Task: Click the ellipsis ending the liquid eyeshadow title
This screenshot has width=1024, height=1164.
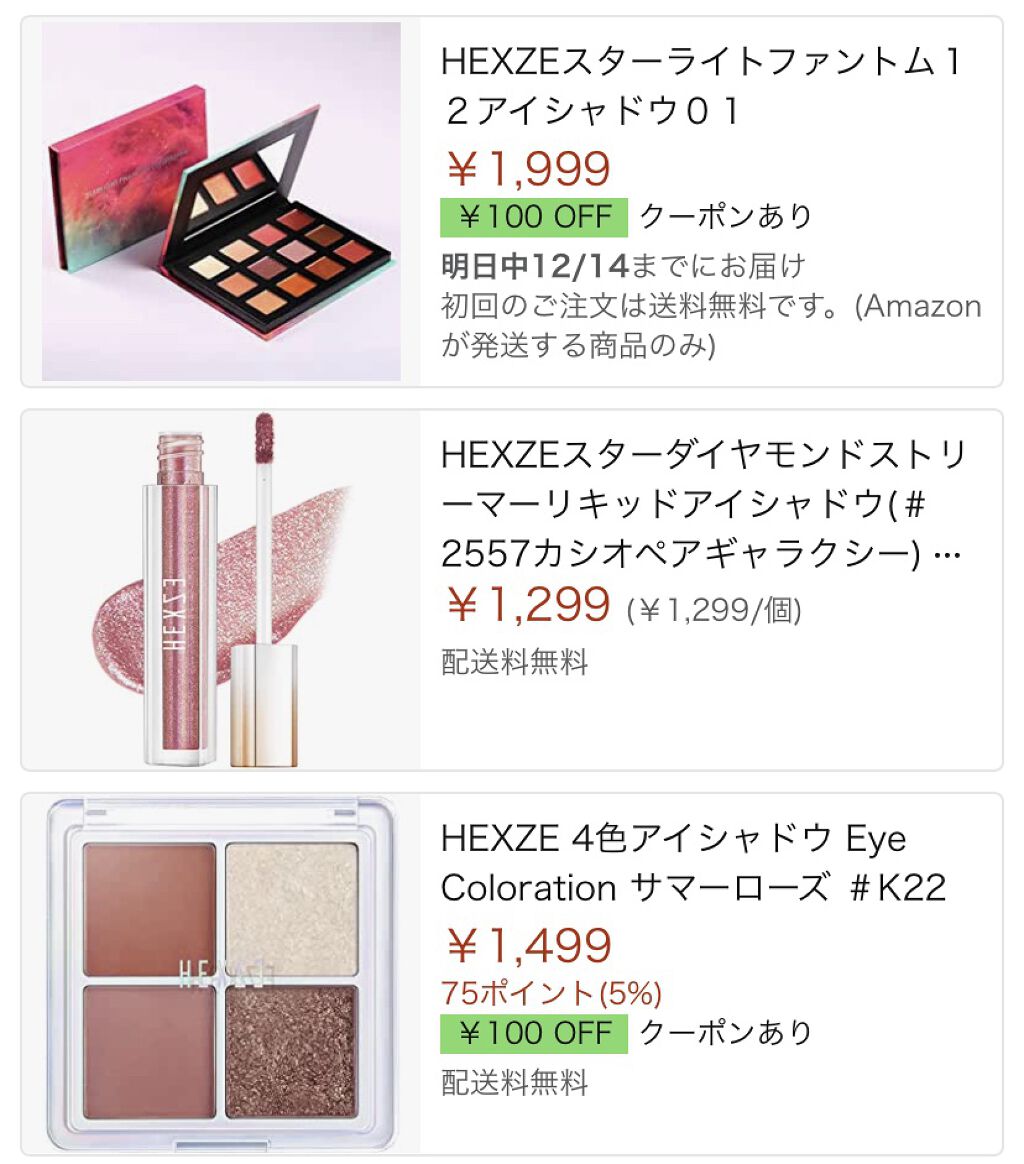Action: (947, 555)
